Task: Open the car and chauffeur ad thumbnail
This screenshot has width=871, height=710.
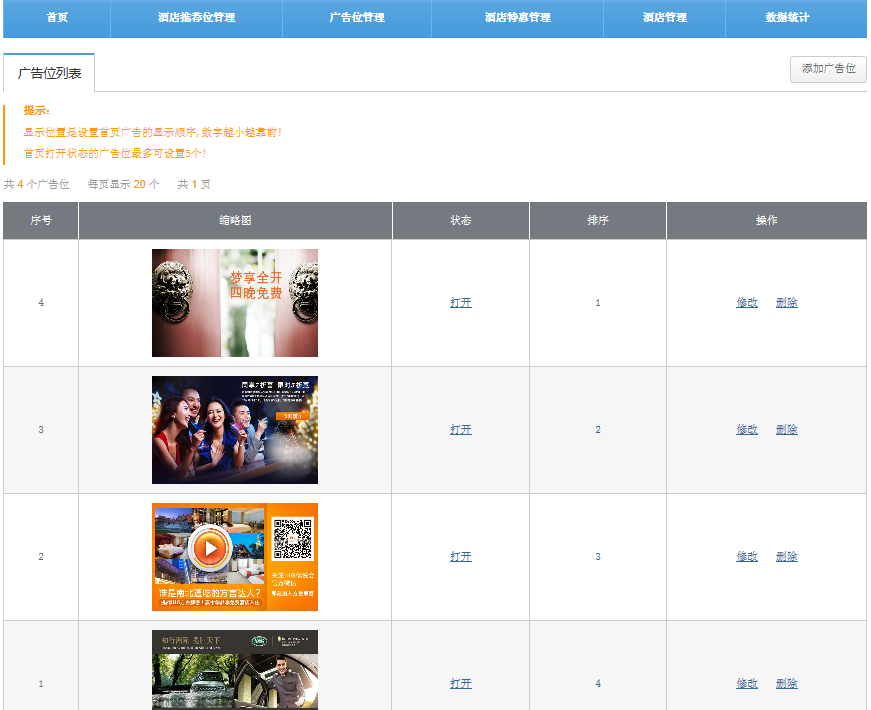Action: point(235,670)
